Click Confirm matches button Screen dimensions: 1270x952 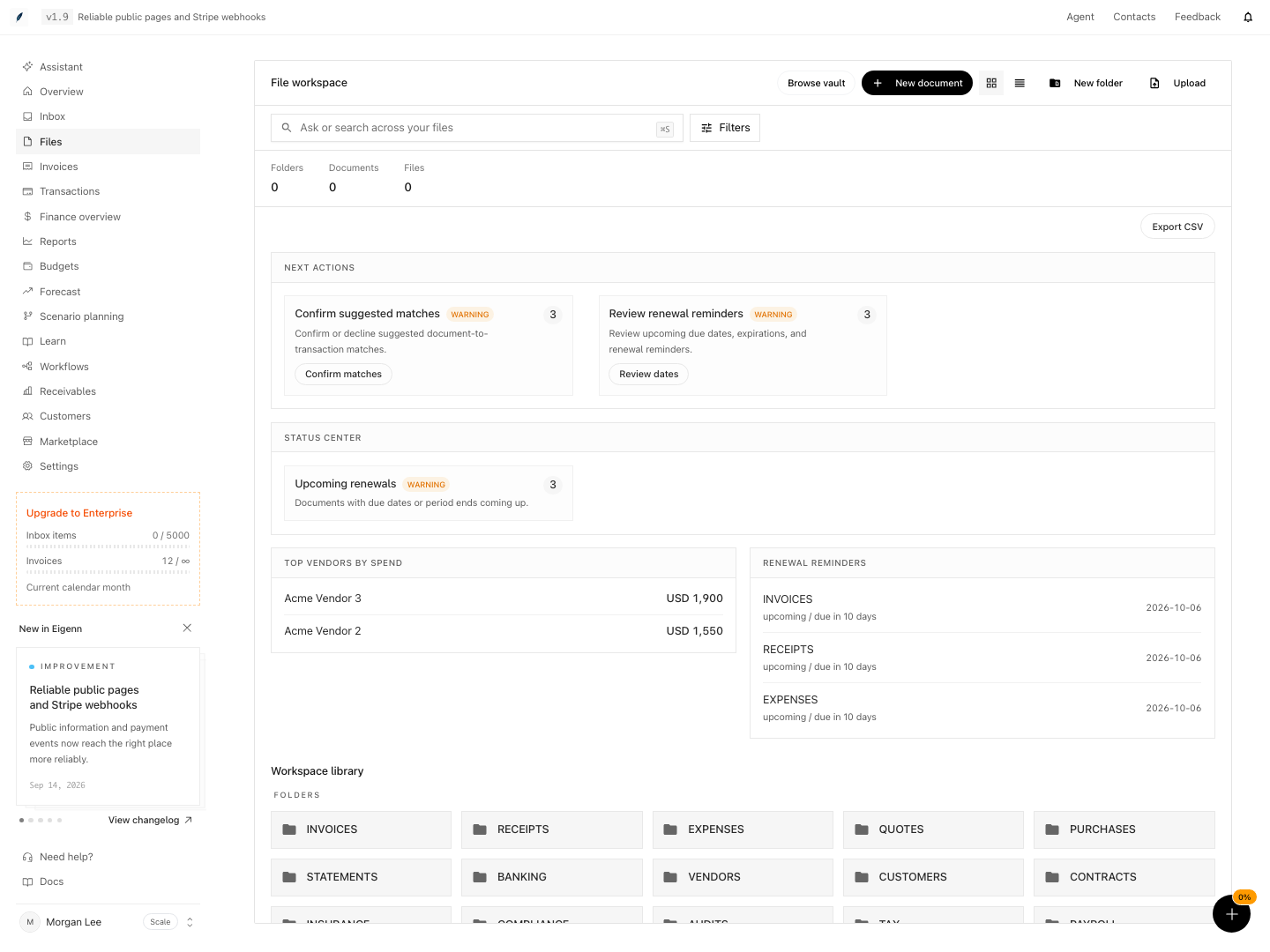click(343, 374)
